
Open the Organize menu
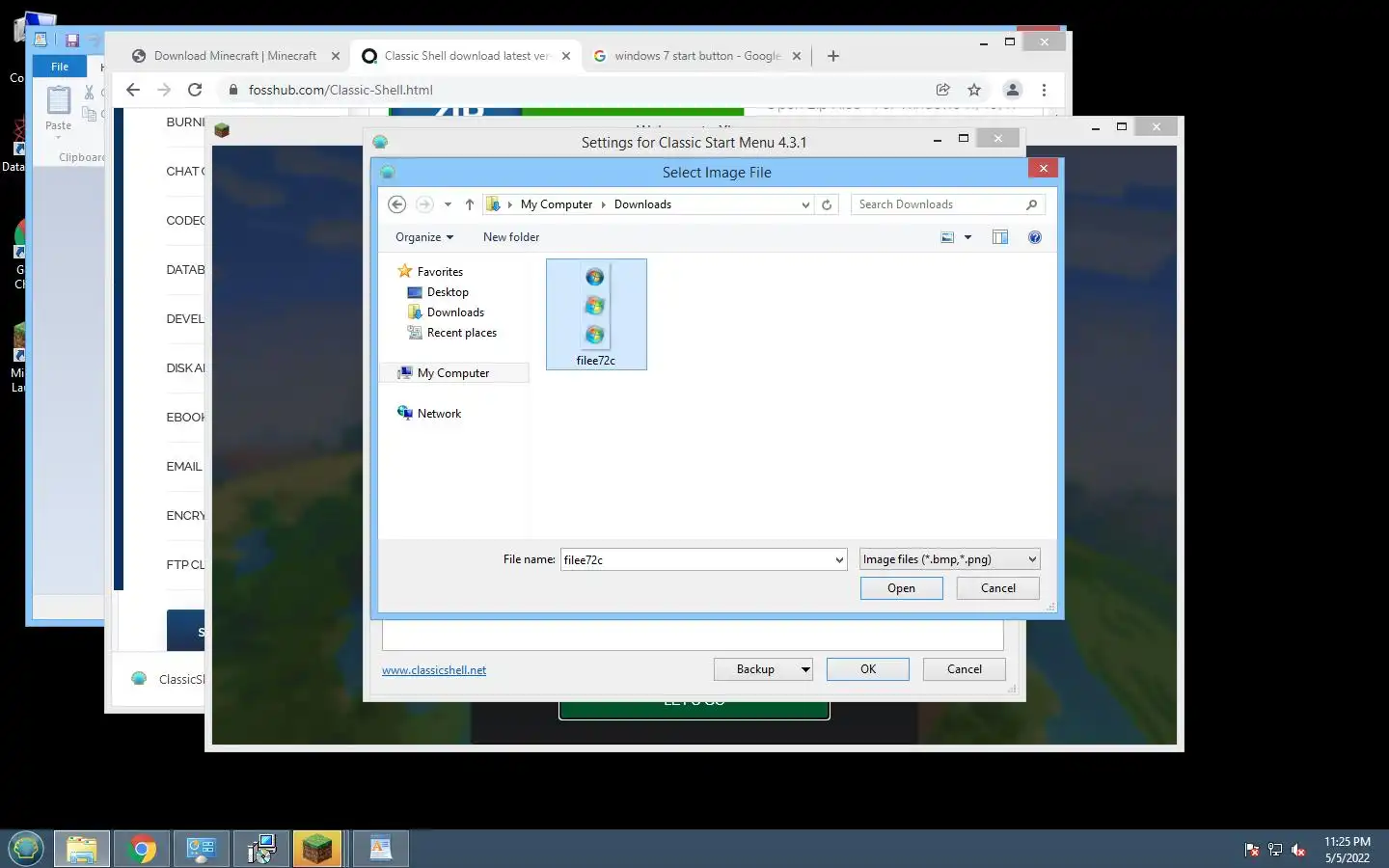424,237
